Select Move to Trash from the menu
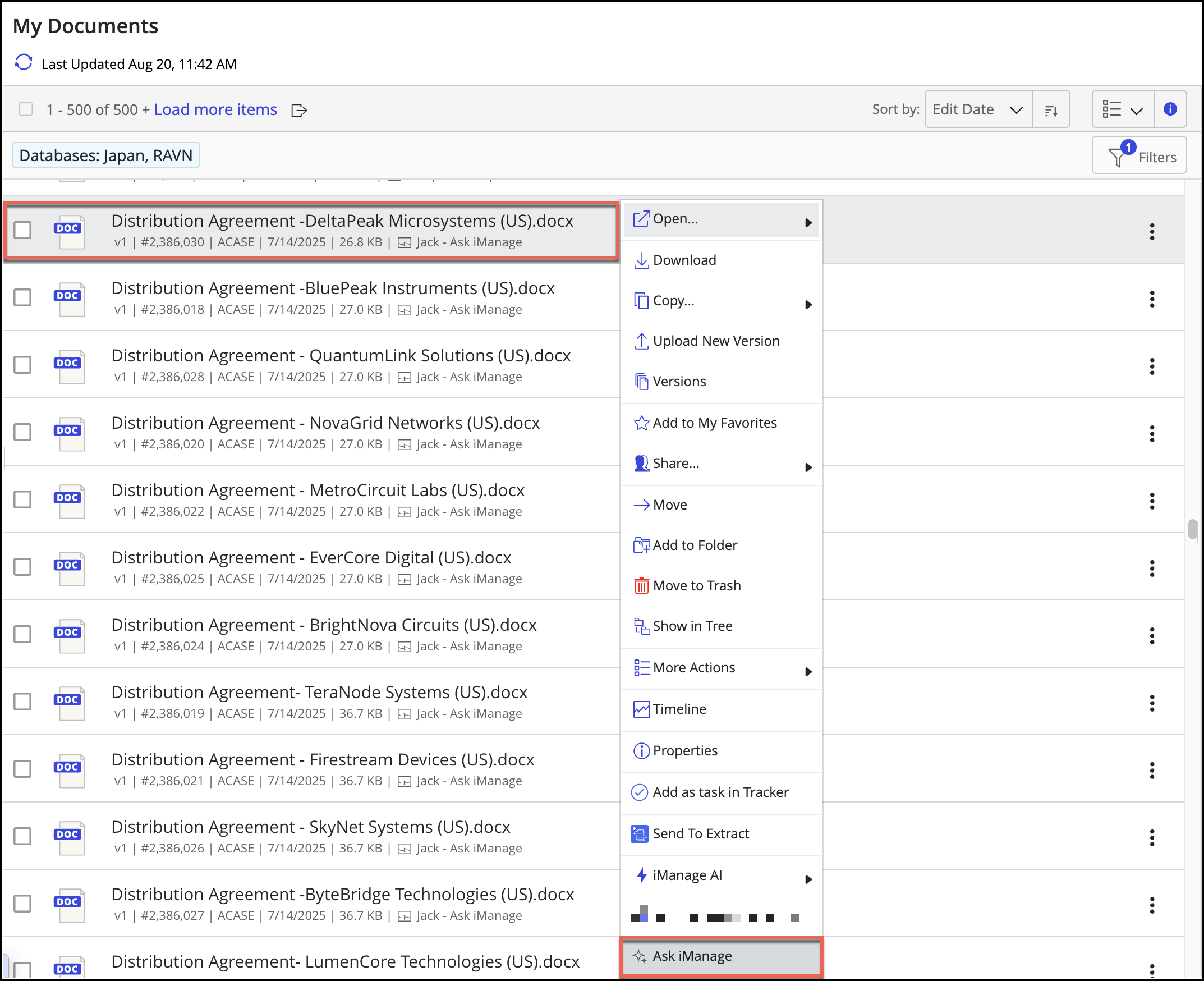Viewport: 1204px width, 981px height. click(x=696, y=586)
